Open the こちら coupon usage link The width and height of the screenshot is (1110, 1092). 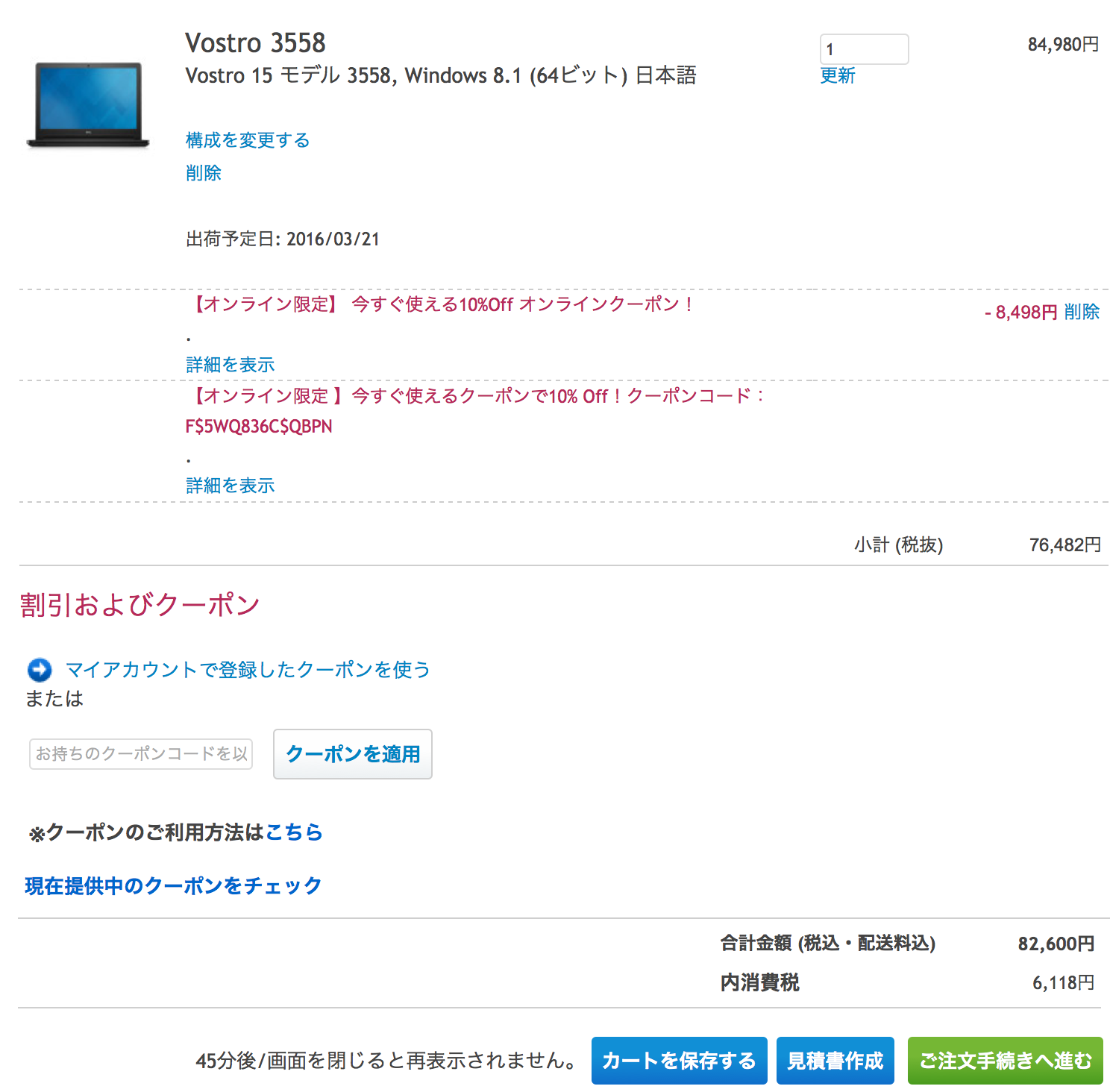pos(294,832)
